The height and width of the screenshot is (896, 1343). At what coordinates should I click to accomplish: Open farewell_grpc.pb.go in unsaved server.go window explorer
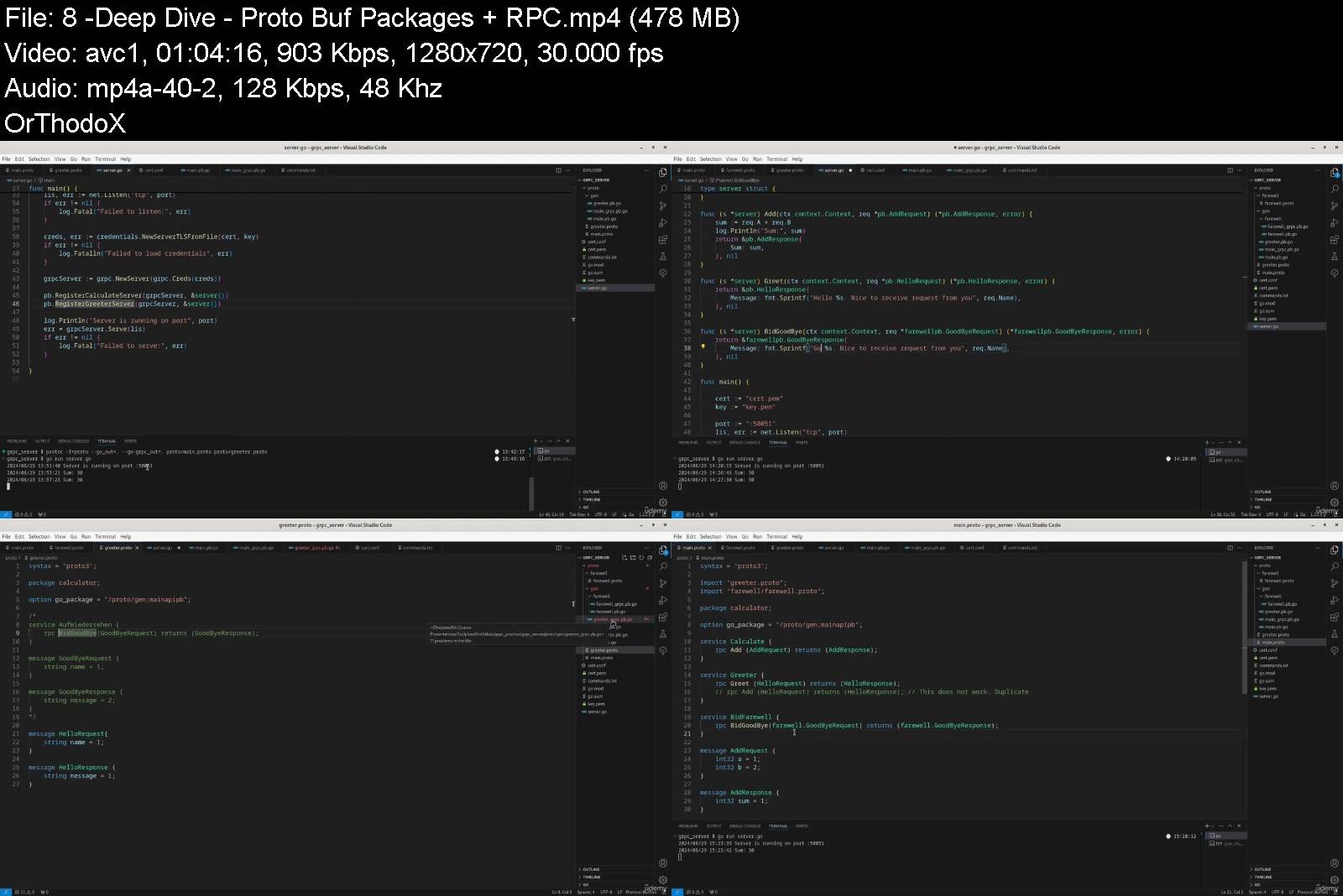1287,227
